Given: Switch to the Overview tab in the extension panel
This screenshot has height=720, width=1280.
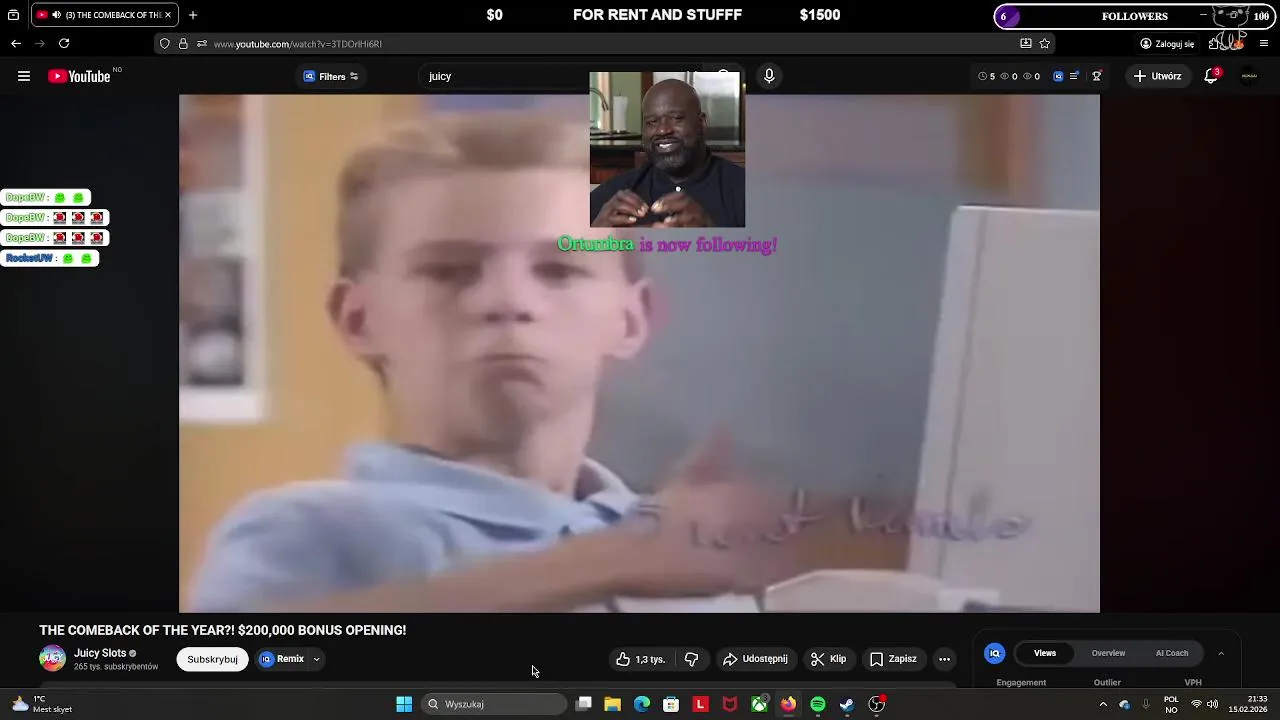Looking at the screenshot, I should [x=1108, y=653].
